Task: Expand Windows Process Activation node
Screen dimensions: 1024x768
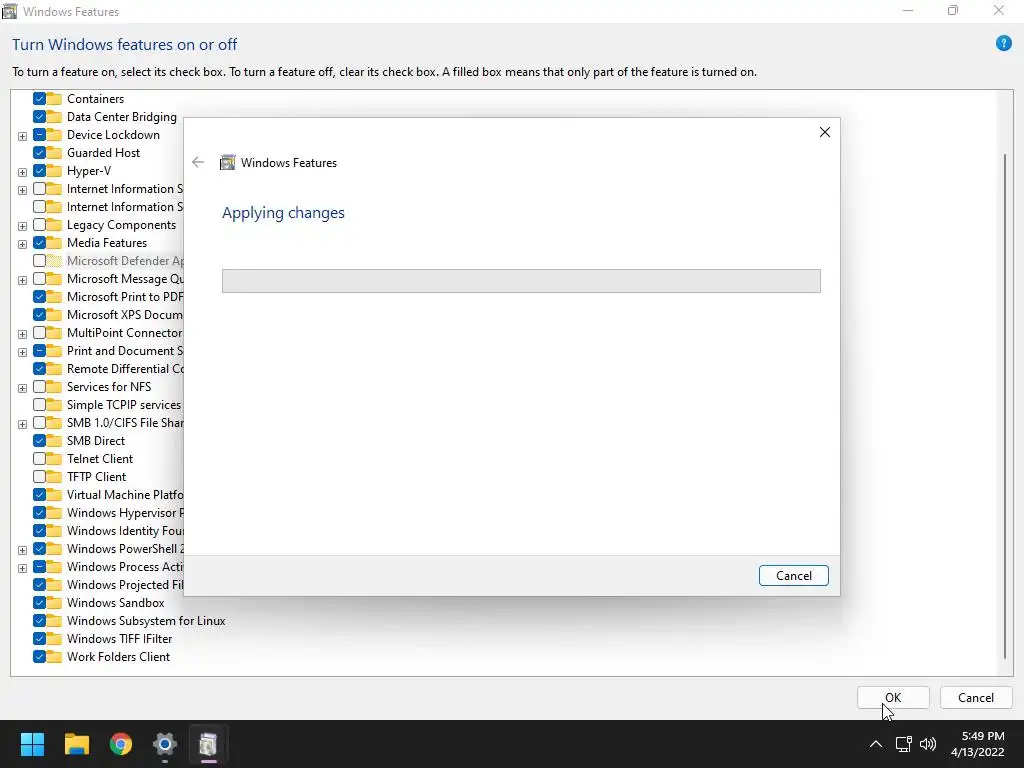Action: pyautogui.click(x=22, y=568)
